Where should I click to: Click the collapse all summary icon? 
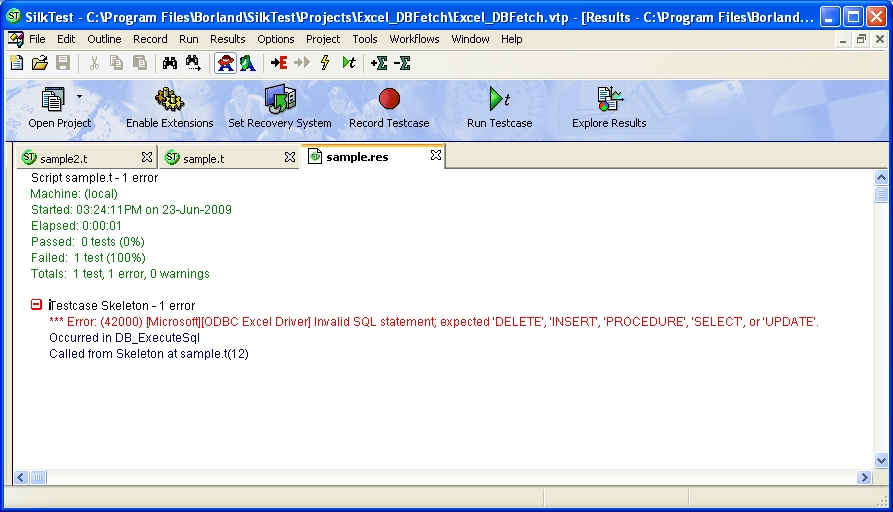402,63
